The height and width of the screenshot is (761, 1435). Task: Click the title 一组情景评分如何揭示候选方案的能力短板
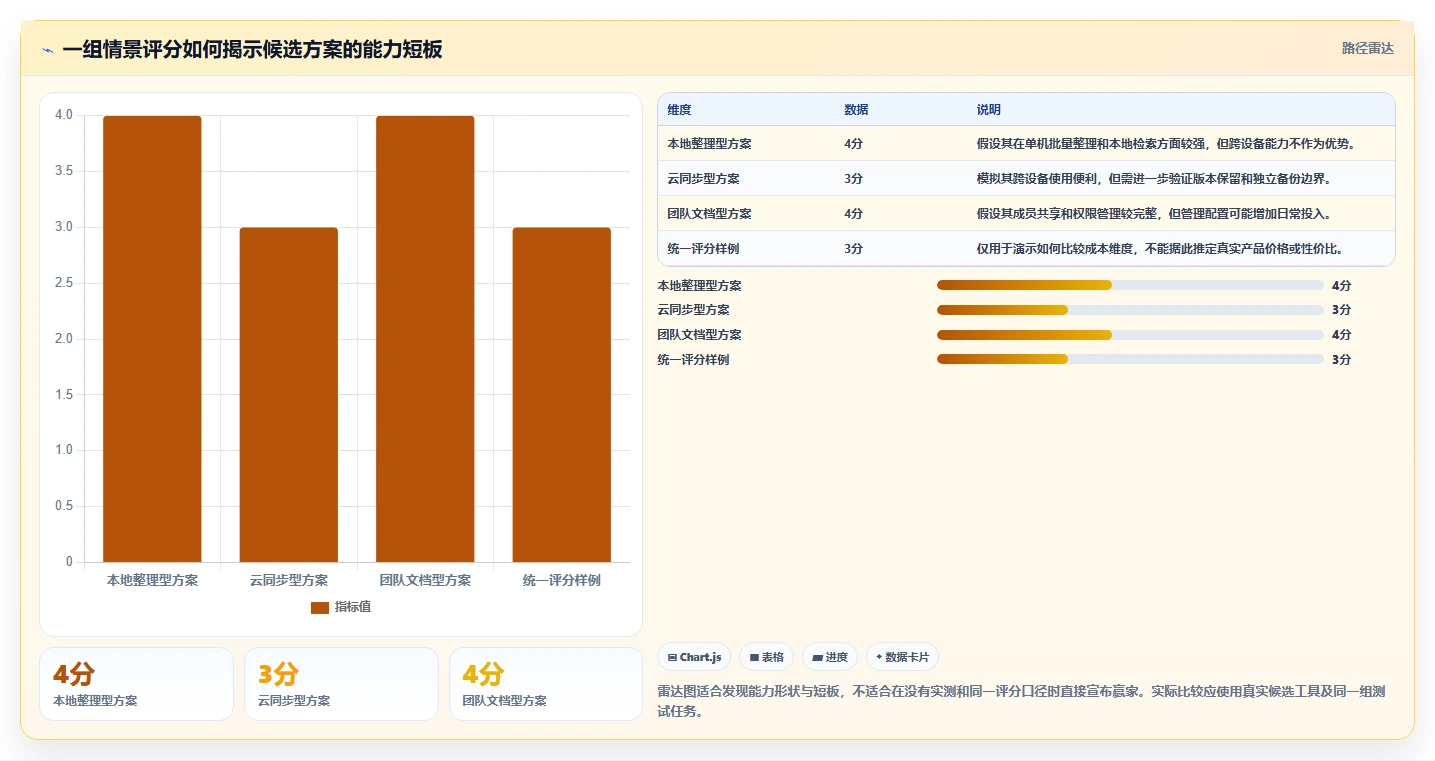[x=252, y=49]
